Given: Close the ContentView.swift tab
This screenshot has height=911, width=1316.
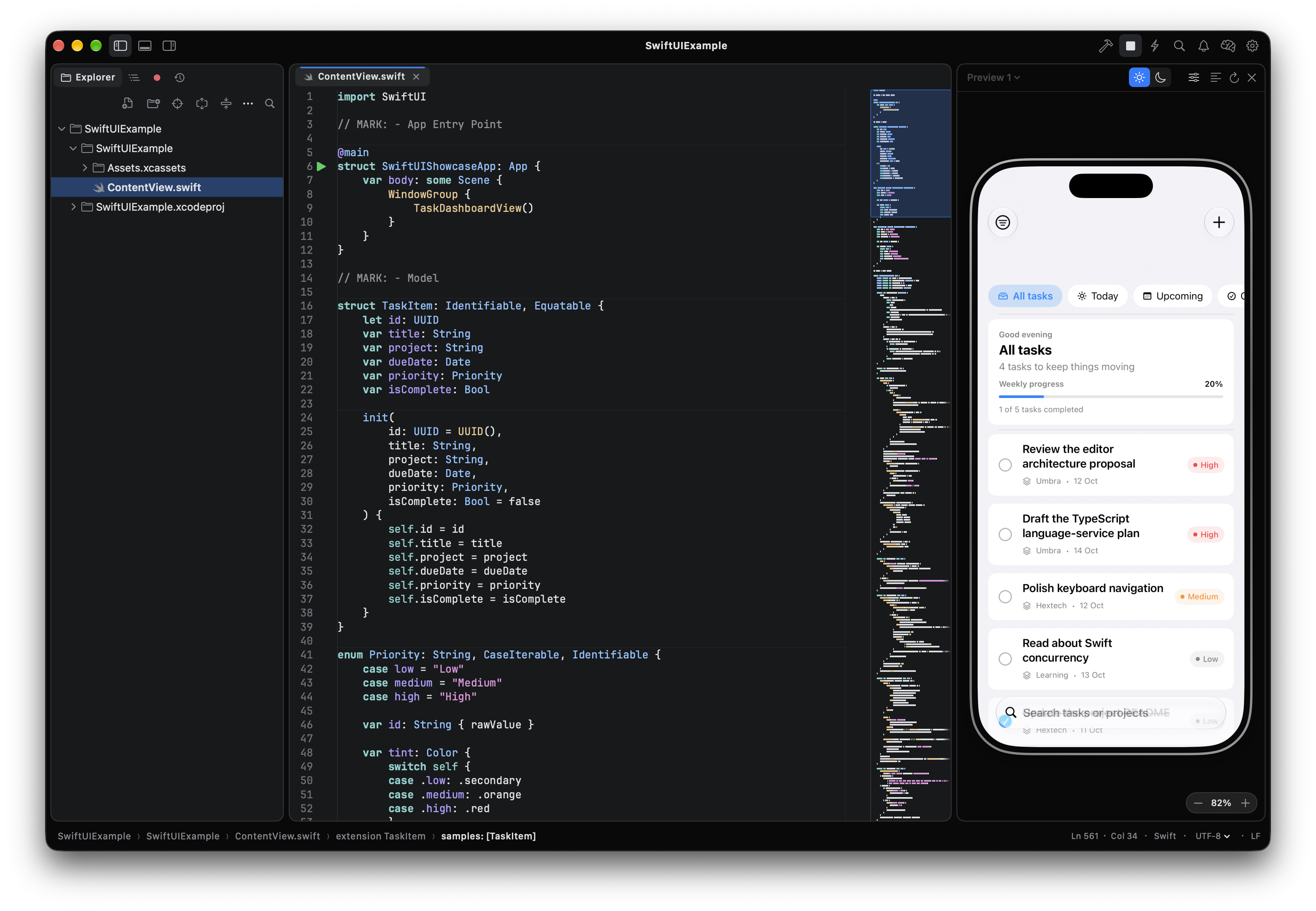Looking at the screenshot, I should [x=416, y=76].
